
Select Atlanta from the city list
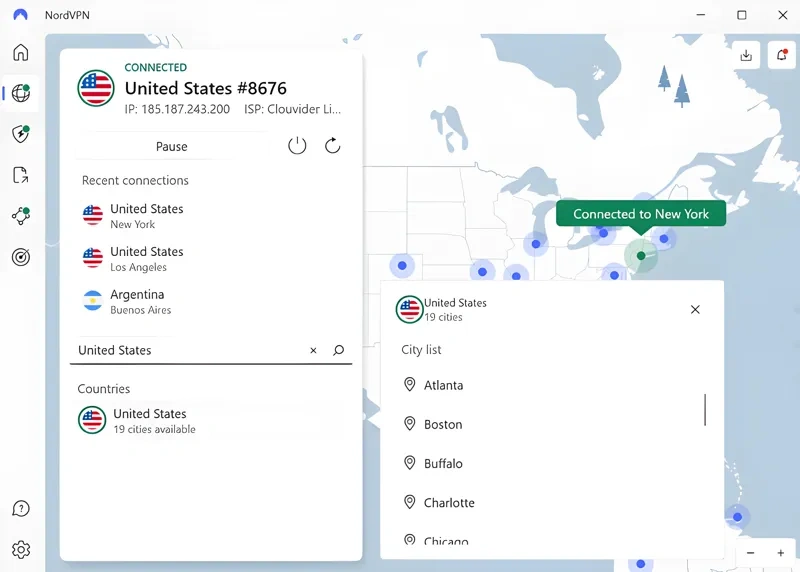pyautogui.click(x=443, y=385)
